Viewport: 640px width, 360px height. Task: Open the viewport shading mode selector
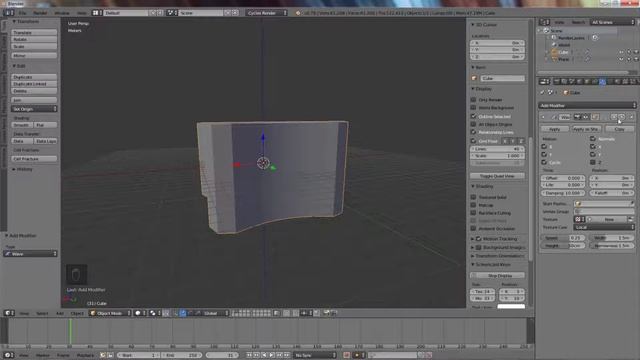pyautogui.click(x=140, y=313)
